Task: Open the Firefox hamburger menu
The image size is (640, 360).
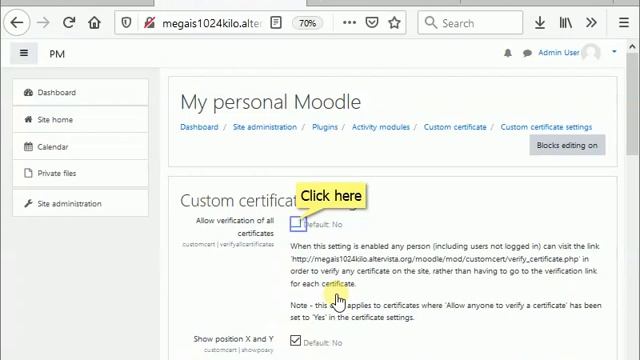Action: click(x=624, y=23)
